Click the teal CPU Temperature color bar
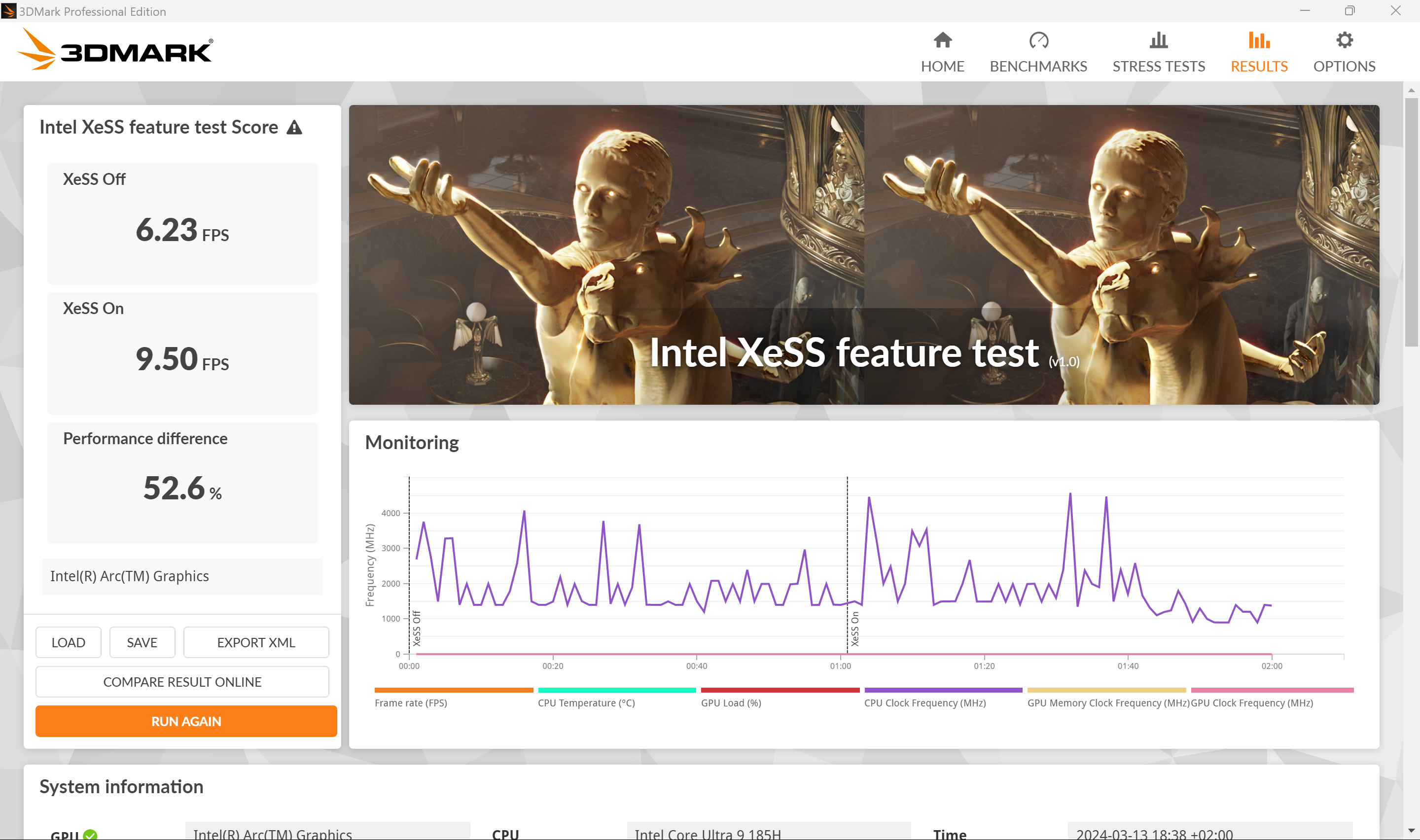Viewport: 1420px width, 840px height. tap(617, 690)
